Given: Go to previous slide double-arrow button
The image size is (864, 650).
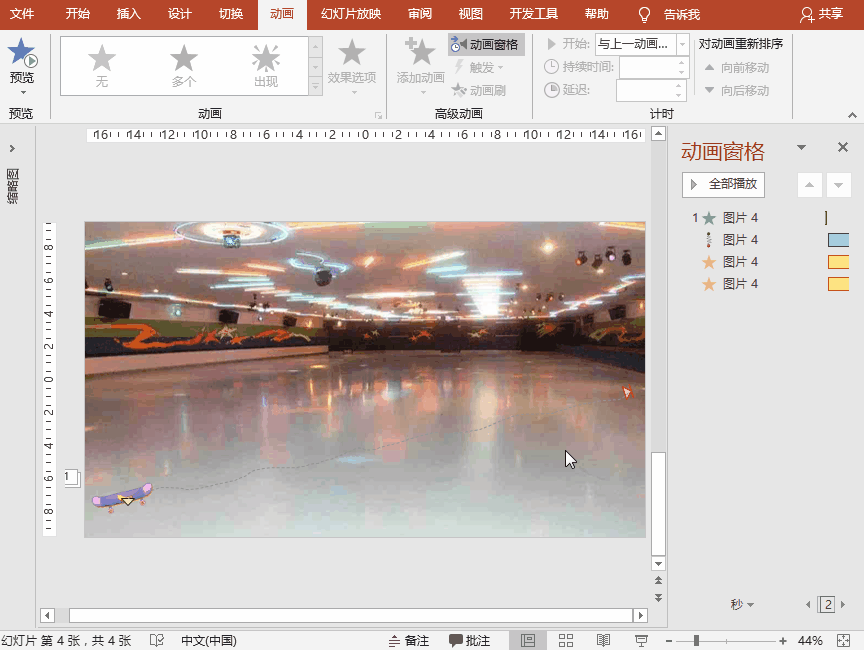Looking at the screenshot, I should click(x=658, y=581).
